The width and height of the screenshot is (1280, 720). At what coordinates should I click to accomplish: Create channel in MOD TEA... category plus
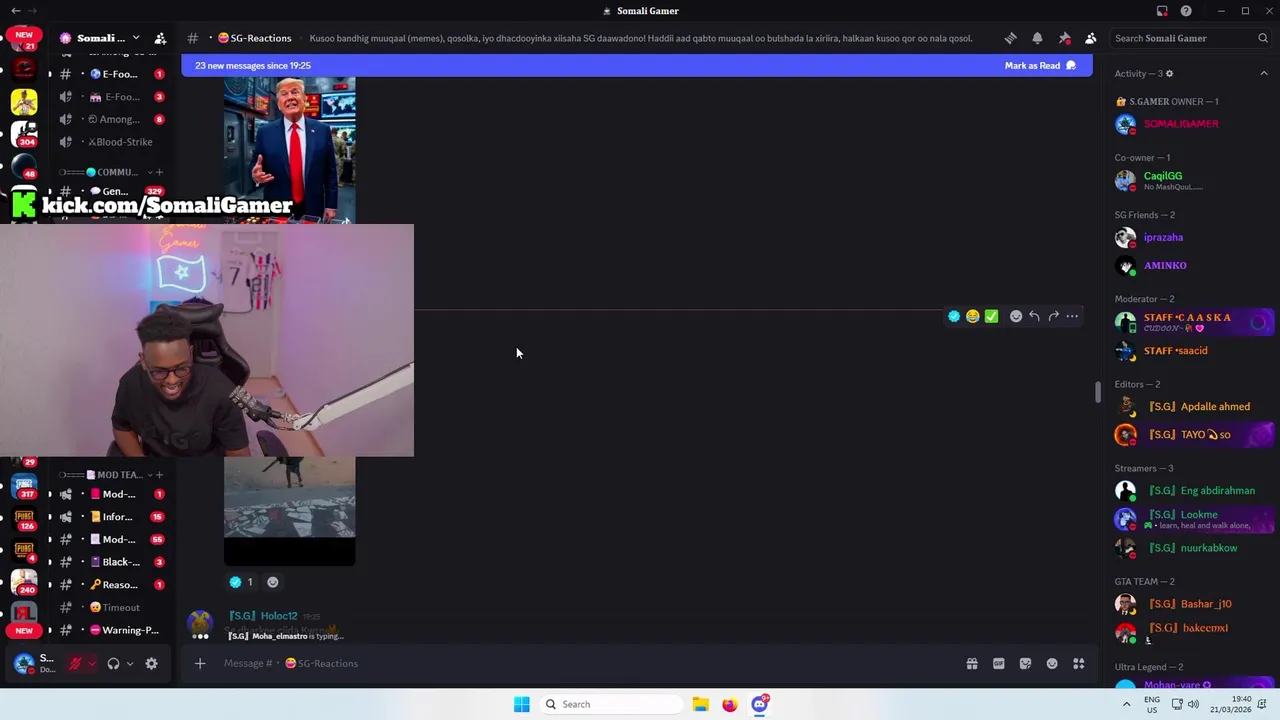pyautogui.click(x=159, y=475)
